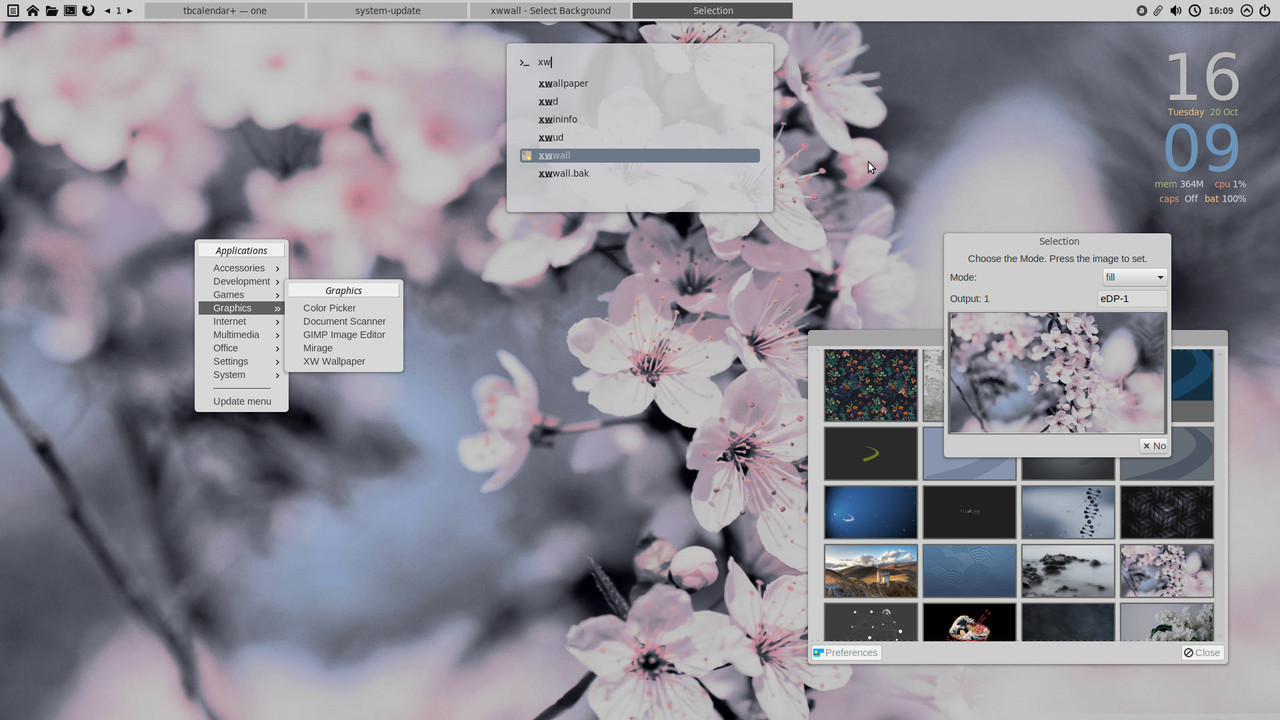Open Preferences in the xwwall window
This screenshot has width=1280, height=720.
tap(846, 653)
